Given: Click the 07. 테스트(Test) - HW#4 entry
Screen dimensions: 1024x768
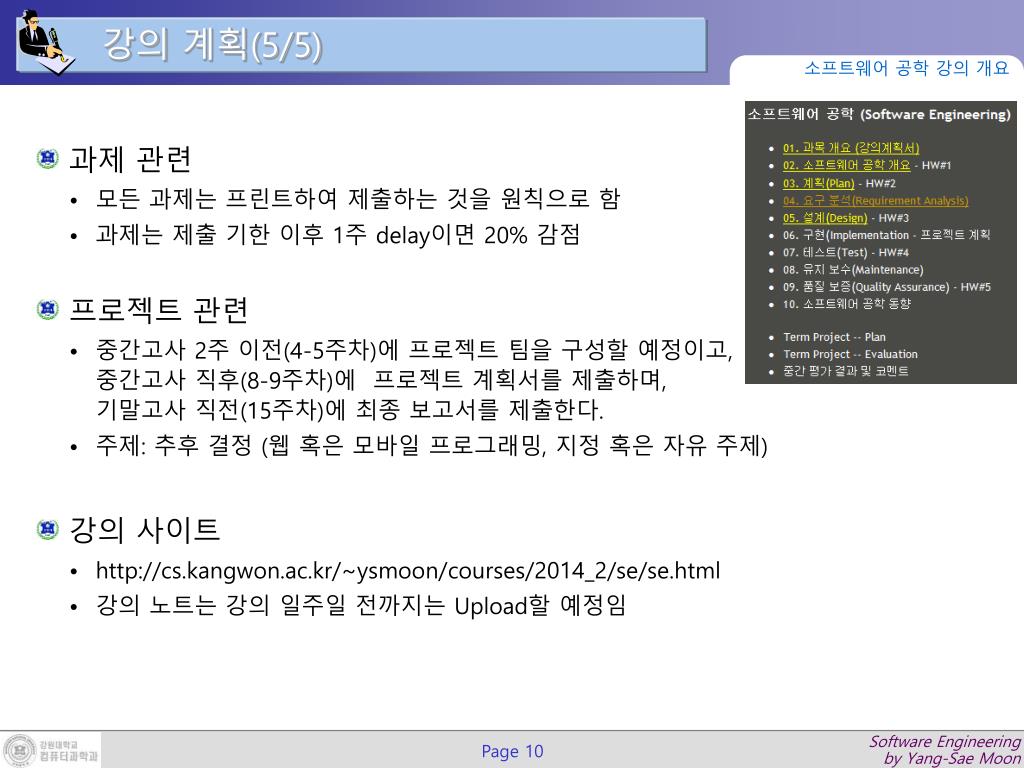Looking at the screenshot, I should [x=846, y=252].
